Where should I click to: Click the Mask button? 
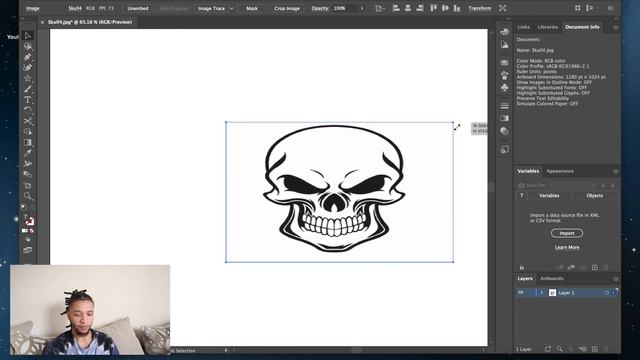coord(252,8)
